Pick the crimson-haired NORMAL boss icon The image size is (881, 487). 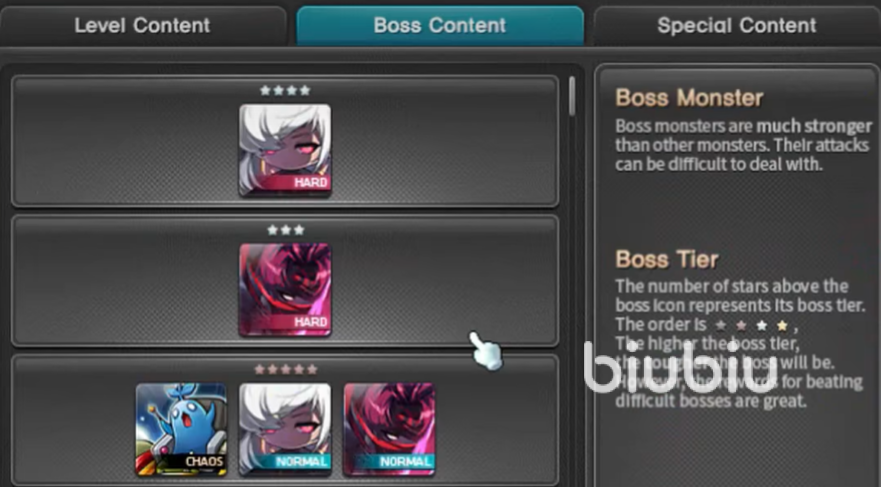coord(389,429)
